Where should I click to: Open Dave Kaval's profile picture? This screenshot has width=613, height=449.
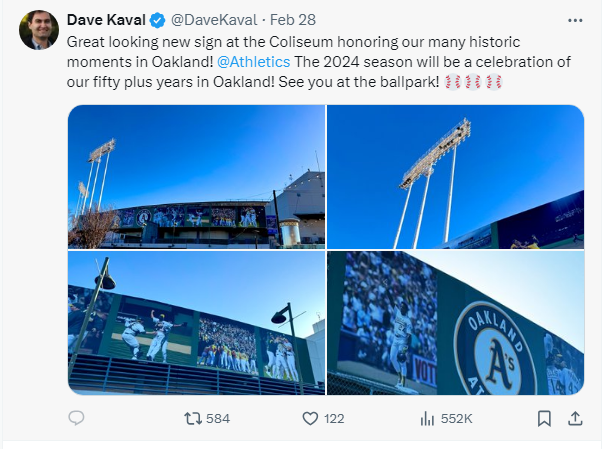pos(38,30)
